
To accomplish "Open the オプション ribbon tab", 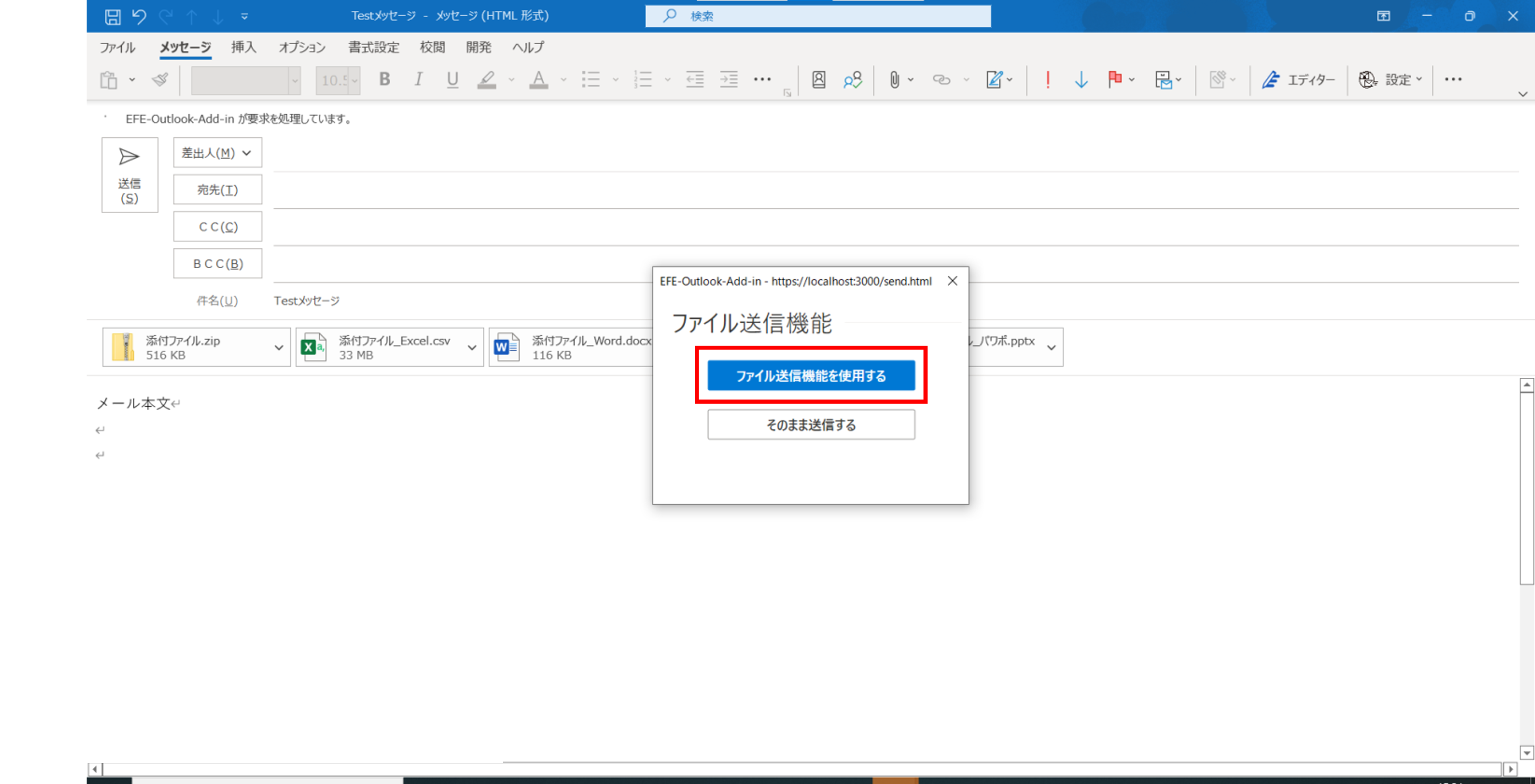I will point(301,48).
